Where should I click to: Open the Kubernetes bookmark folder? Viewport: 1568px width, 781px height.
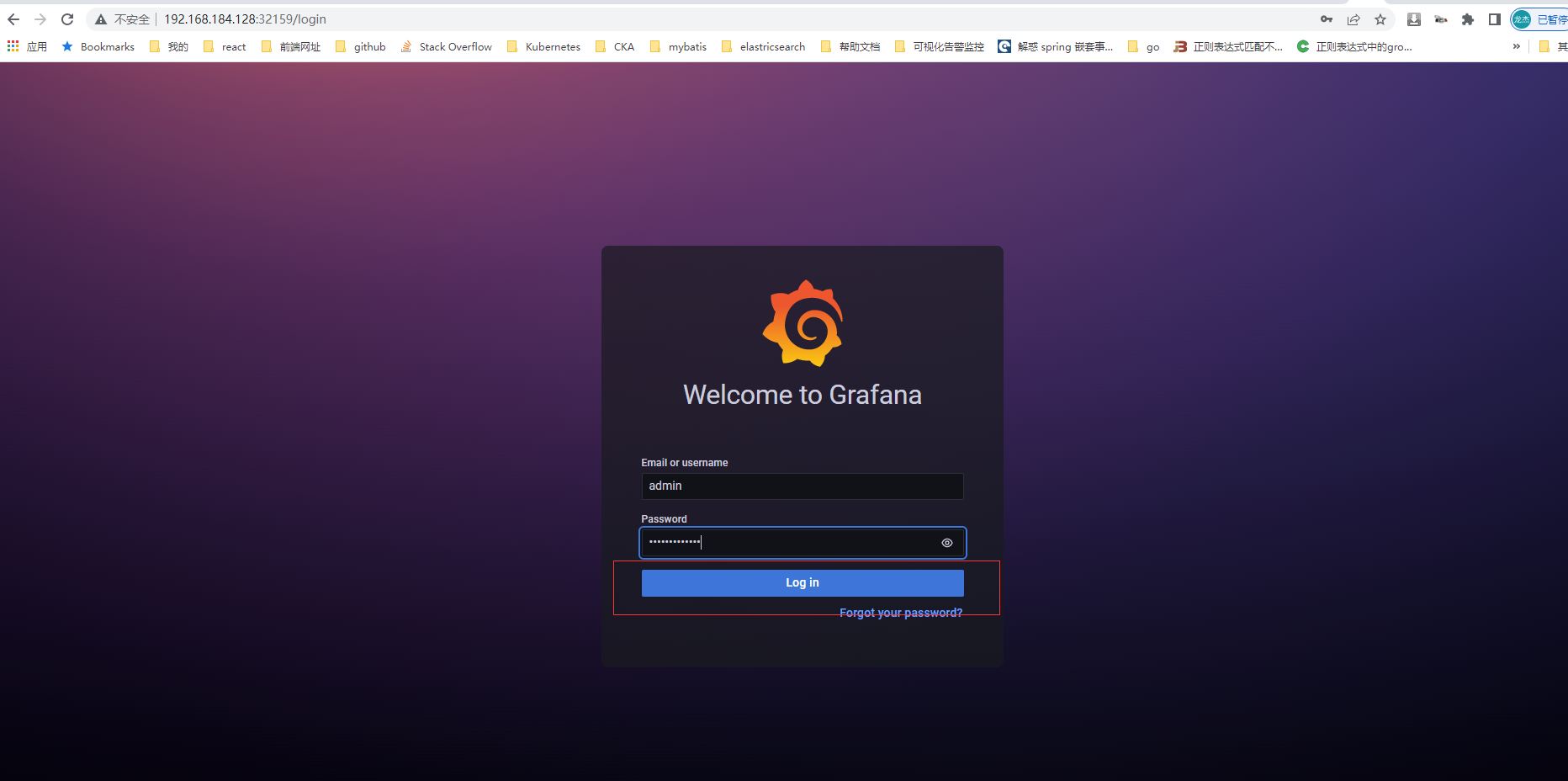point(544,46)
